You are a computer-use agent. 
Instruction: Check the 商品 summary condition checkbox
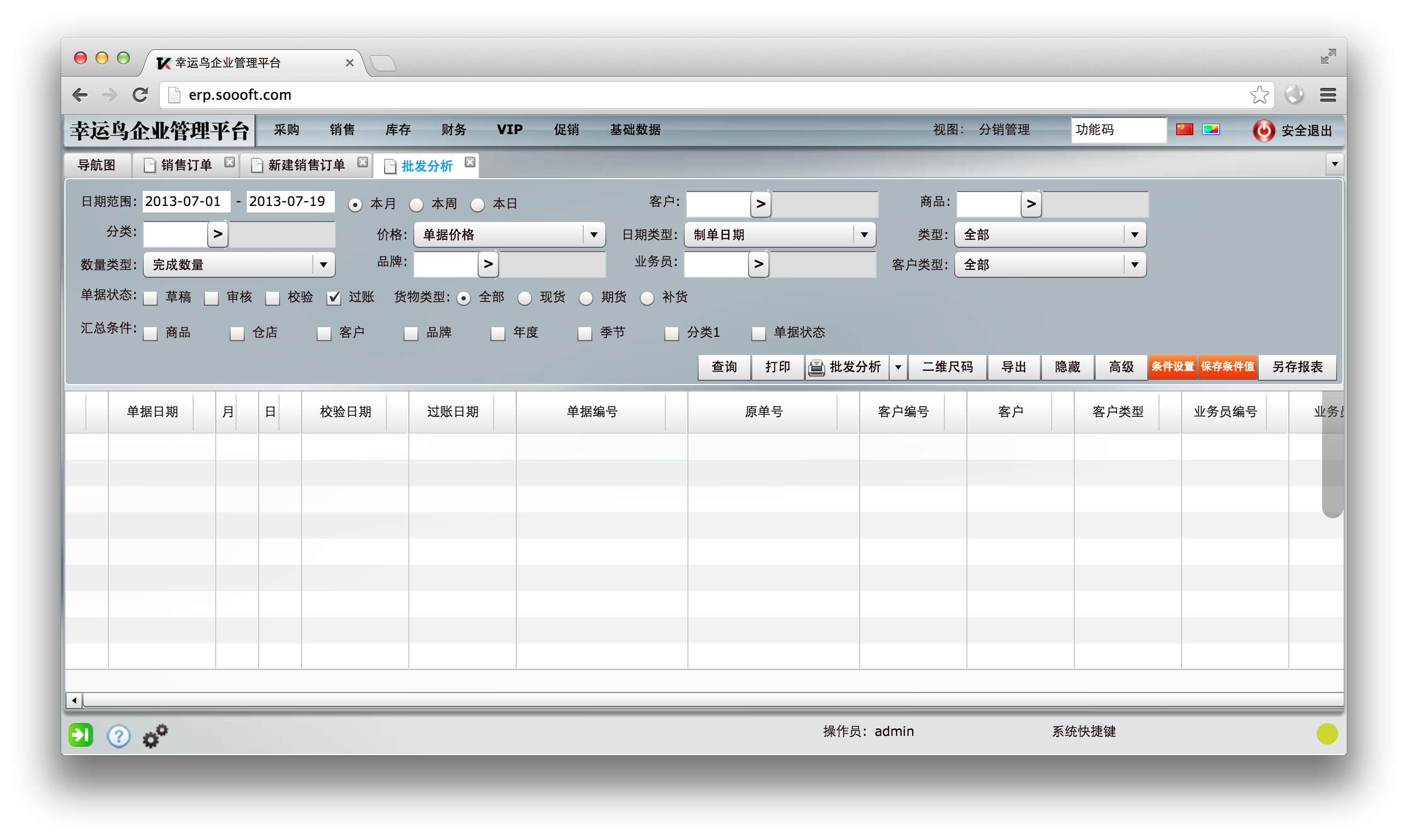[x=150, y=334]
